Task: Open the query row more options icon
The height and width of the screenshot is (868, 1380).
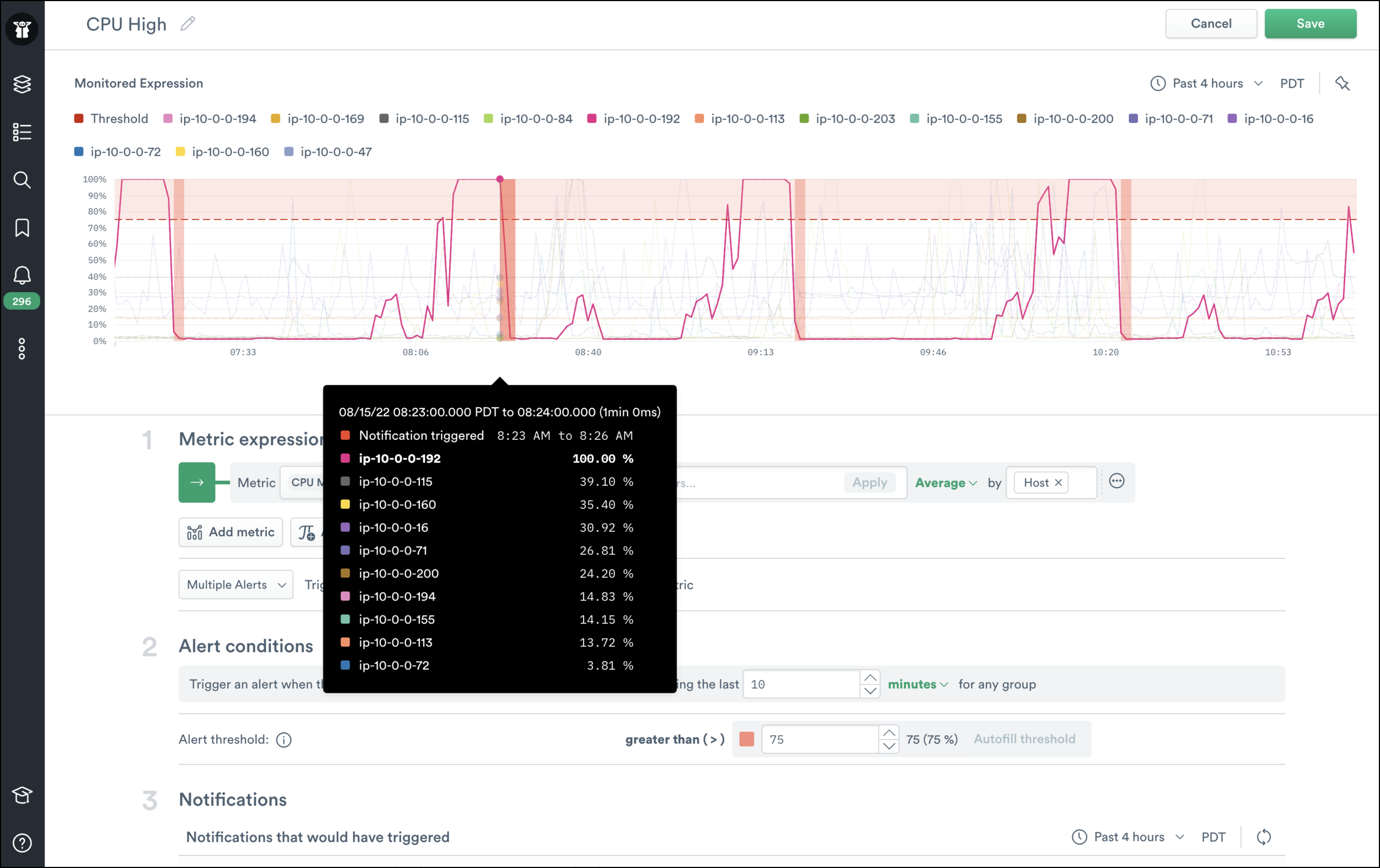Action: (1117, 481)
